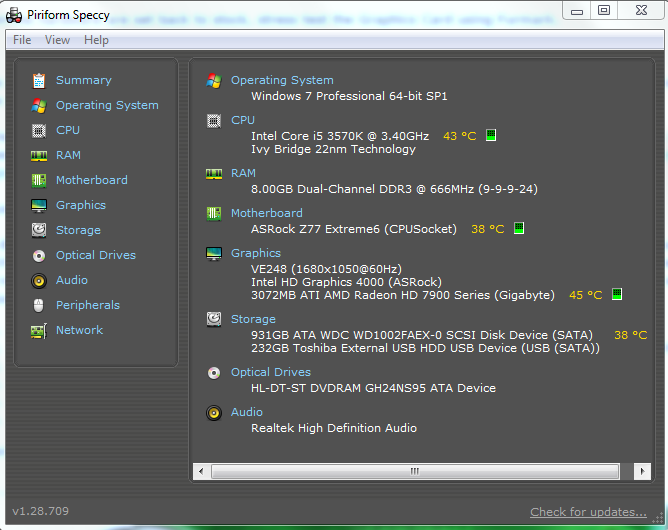The height and width of the screenshot is (530, 668).
Task: Select the Summary section in sidebar
Action: pos(84,80)
